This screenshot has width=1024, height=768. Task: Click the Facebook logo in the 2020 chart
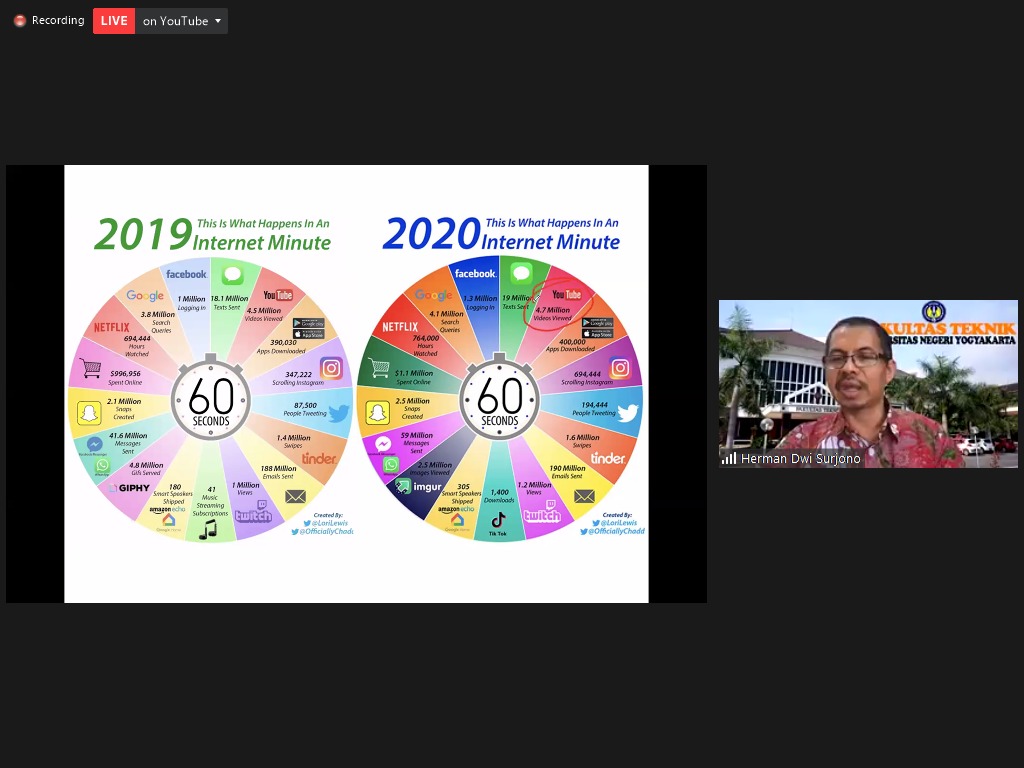pyautogui.click(x=475, y=274)
